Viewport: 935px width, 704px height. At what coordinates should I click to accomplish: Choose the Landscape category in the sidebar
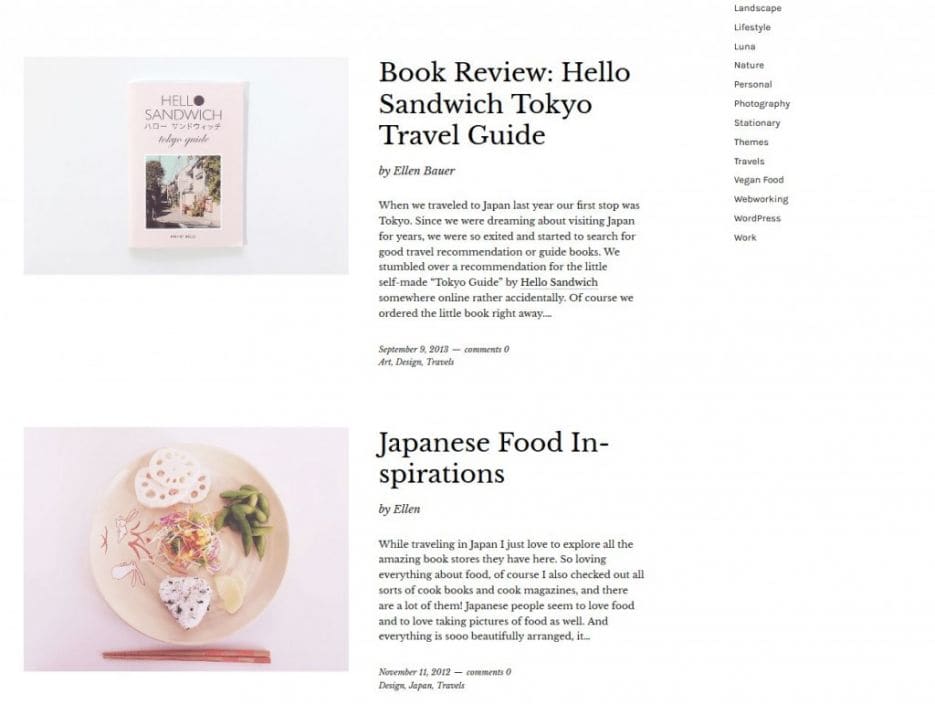(x=757, y=8)
